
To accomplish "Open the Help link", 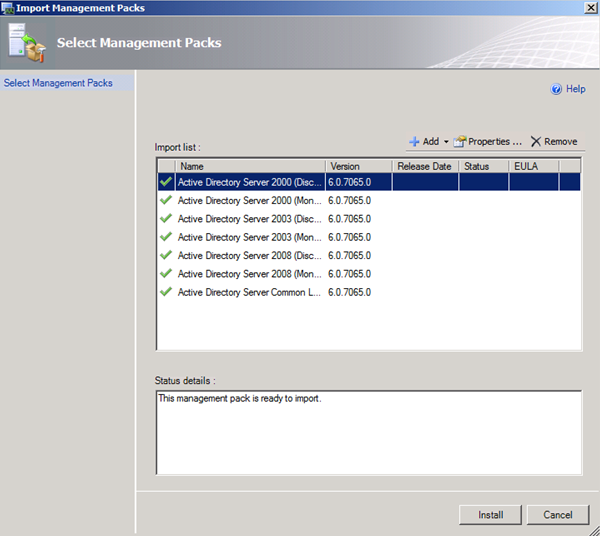I will [x=576, y=89].
